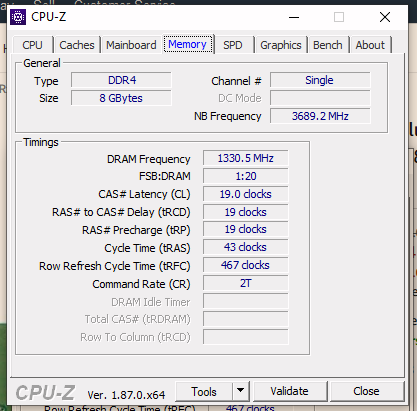The image size is (417, 411).
Task: Click the CPU-Z app icon in title bar
Action: [18, 17]
